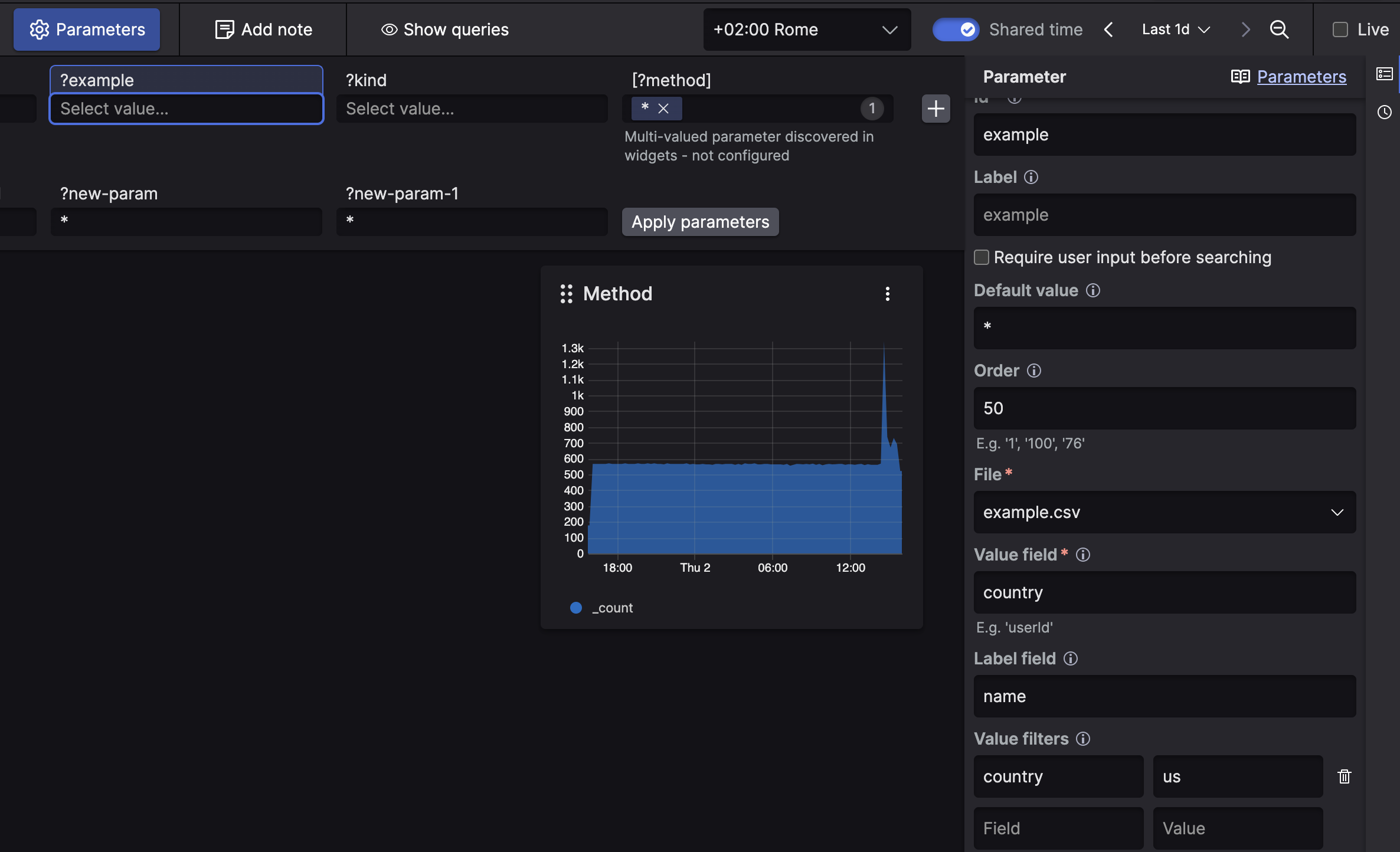Enable the Live checkbox
Viewport: 1400px width, 852px height.
[x=1340, y=29]
